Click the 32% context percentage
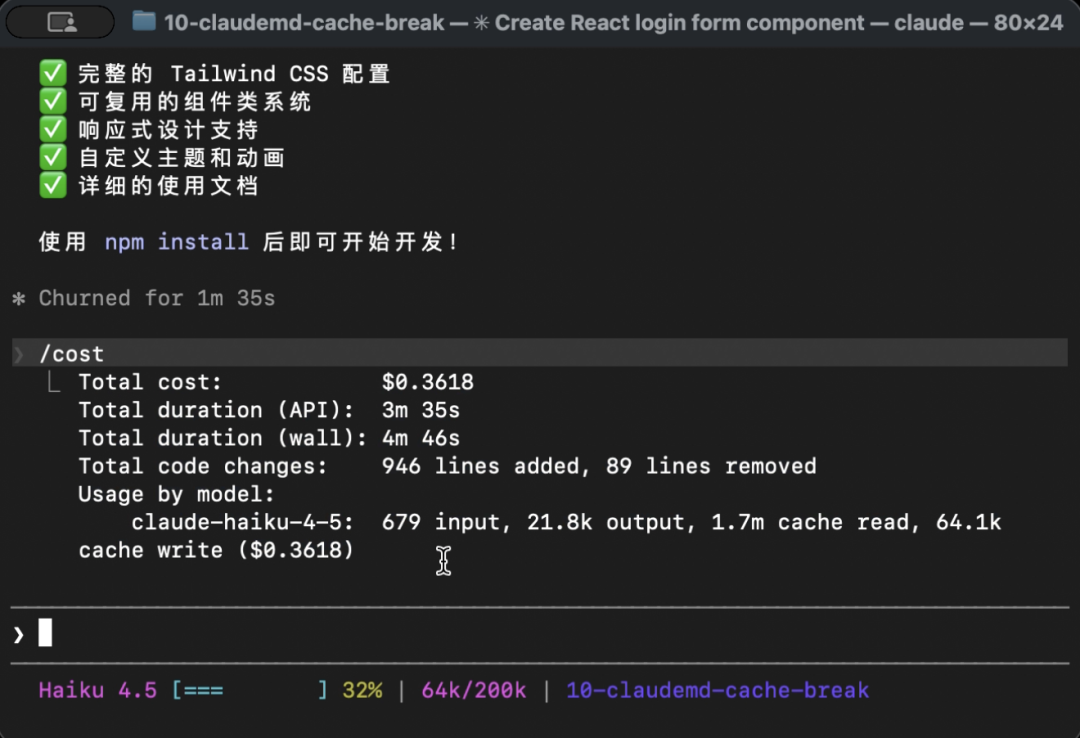Viewport: 1080px width, 738px height. 362,690
